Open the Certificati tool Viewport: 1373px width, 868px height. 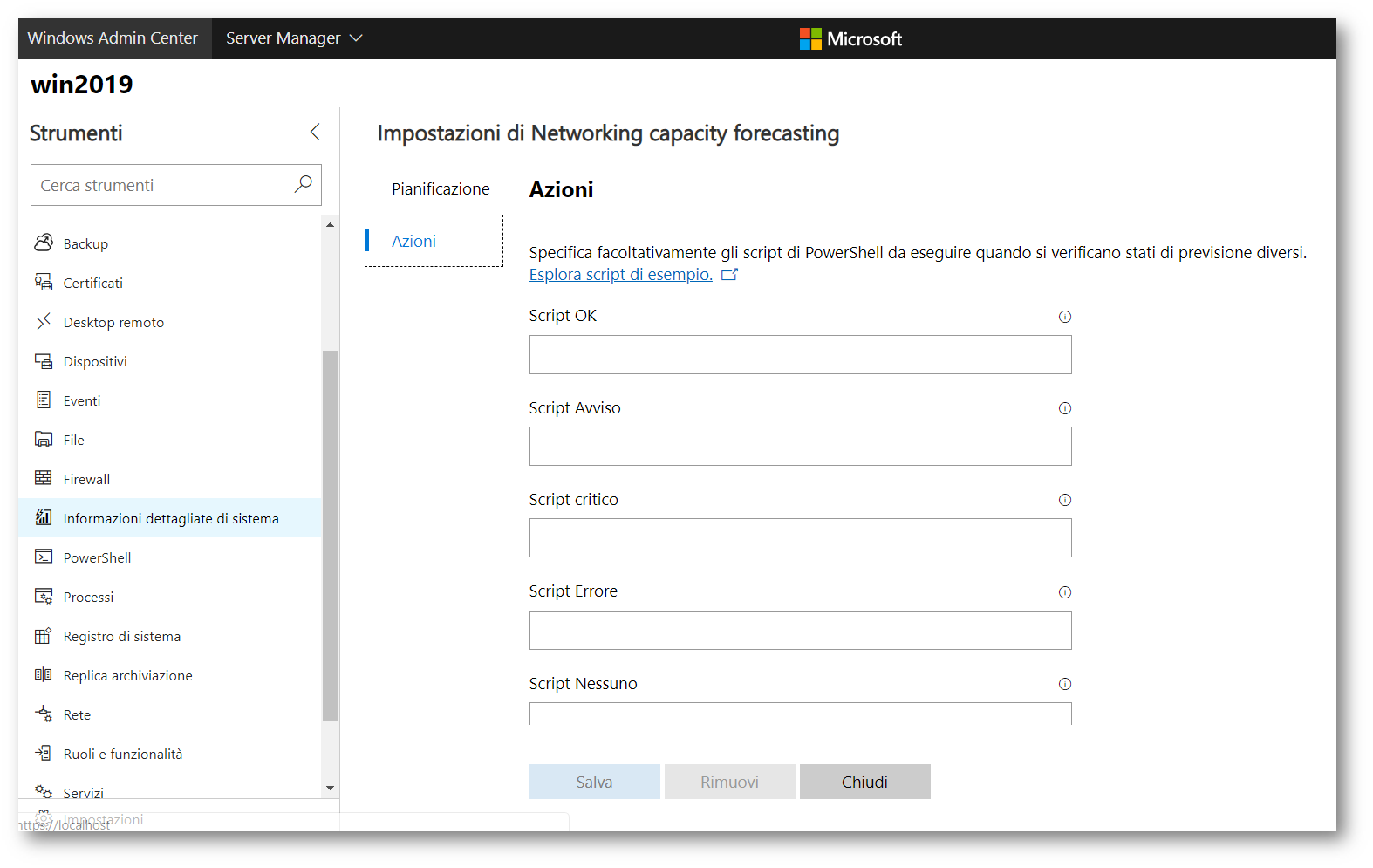coord(170,283)
